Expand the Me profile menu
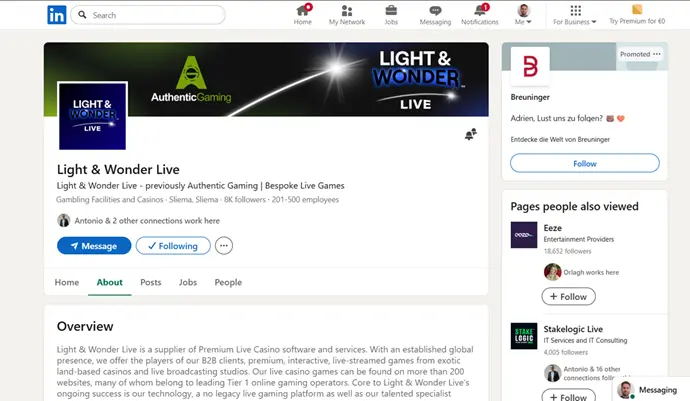This screenshot has width=690, height=401. [x=523, y=15]
